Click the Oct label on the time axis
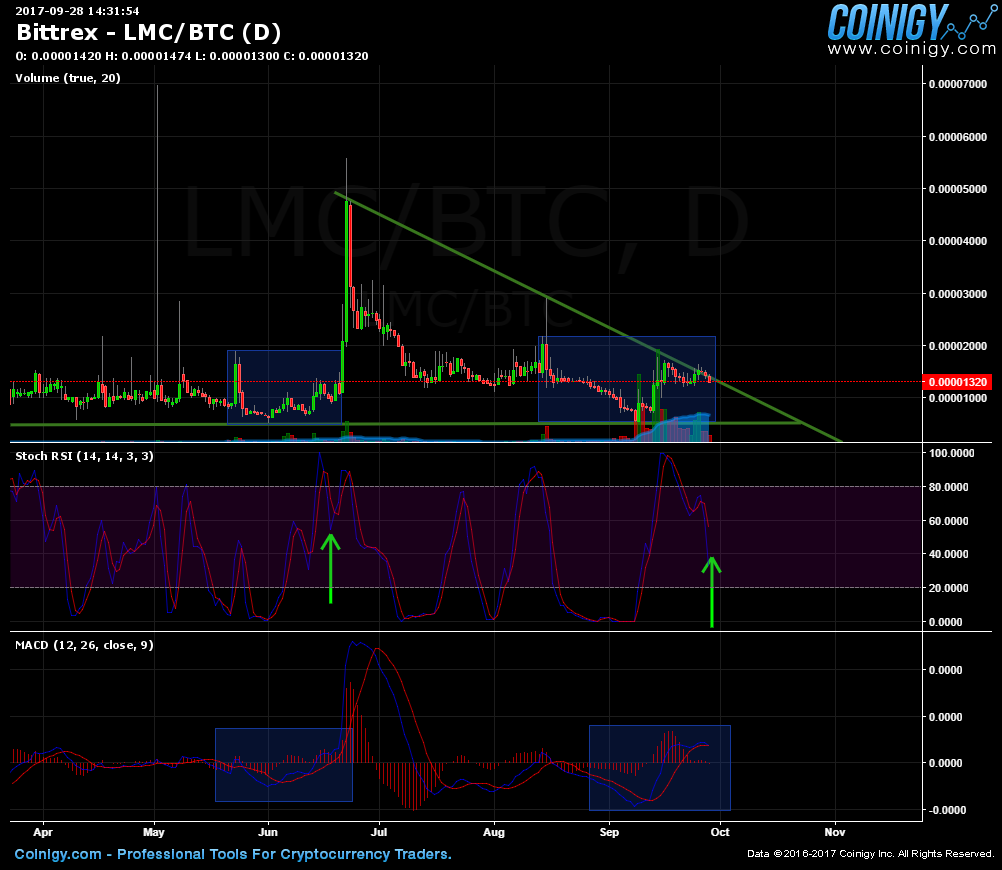1002x870 pixels. [x=719, y=832]
